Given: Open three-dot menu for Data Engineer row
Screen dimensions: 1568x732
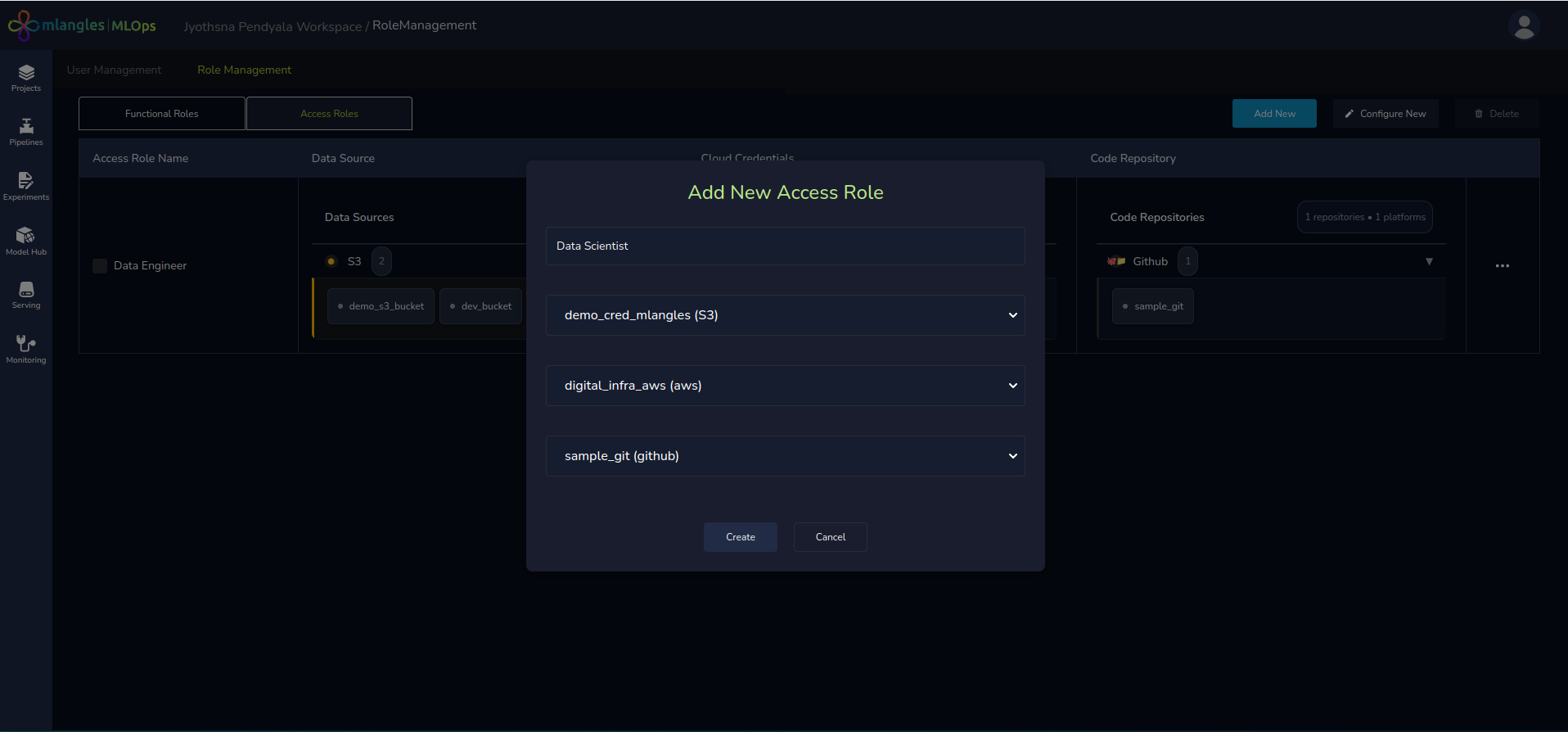Looking at the screenshot, I should (x=1502, y=266).
